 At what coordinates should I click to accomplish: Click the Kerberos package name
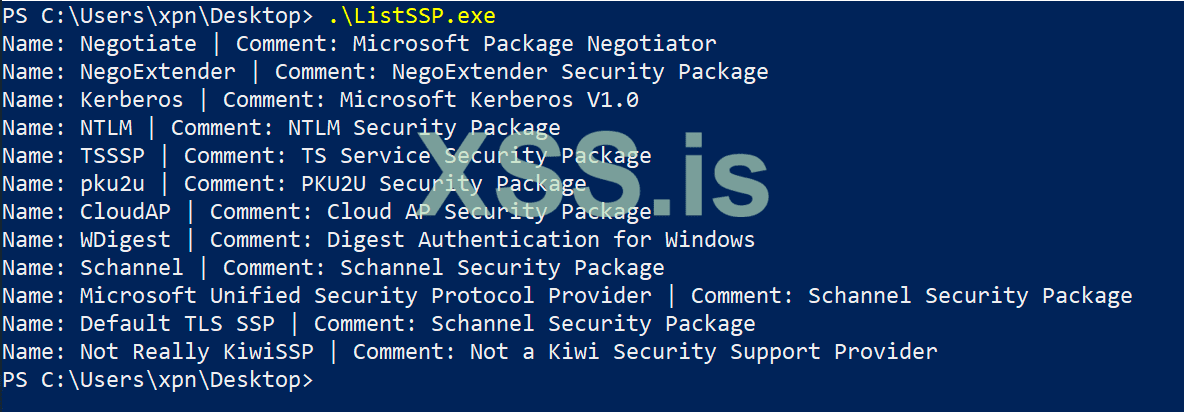132,100
